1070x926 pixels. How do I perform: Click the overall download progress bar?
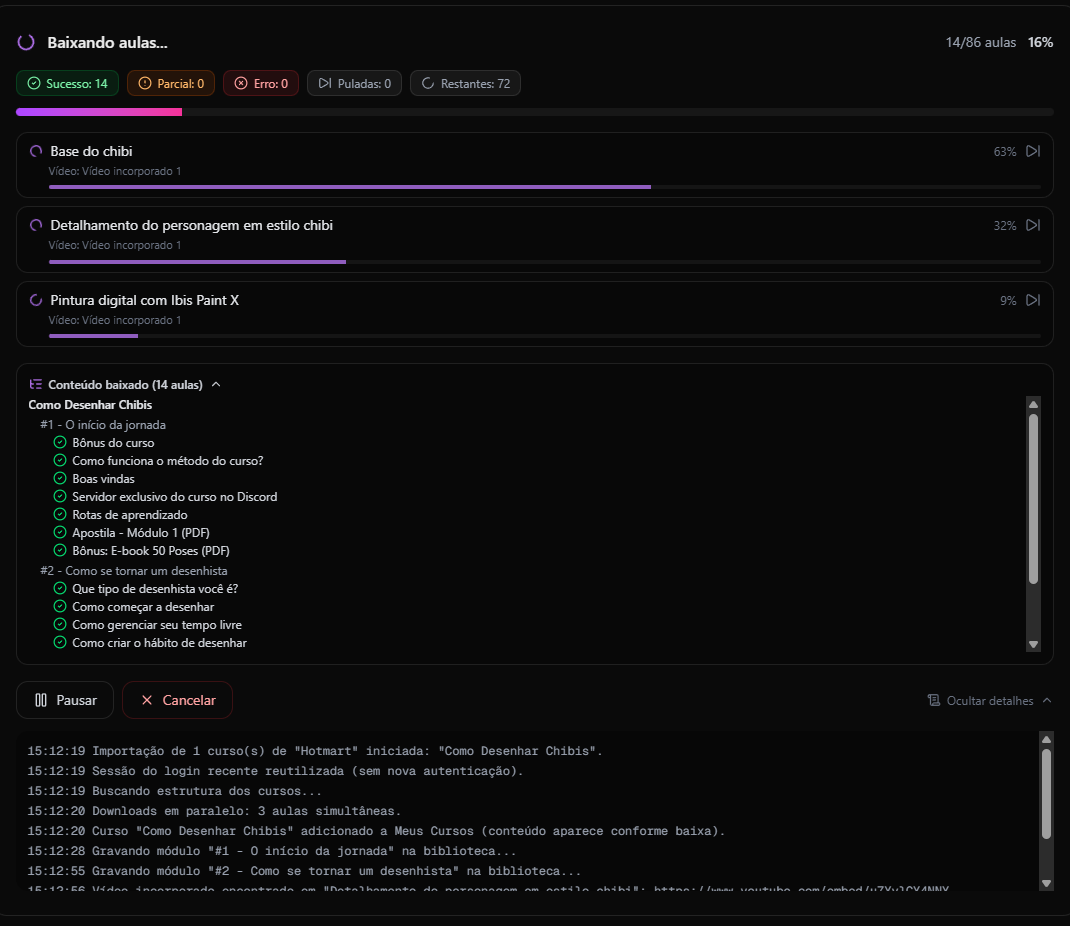[x=535, y=112]
